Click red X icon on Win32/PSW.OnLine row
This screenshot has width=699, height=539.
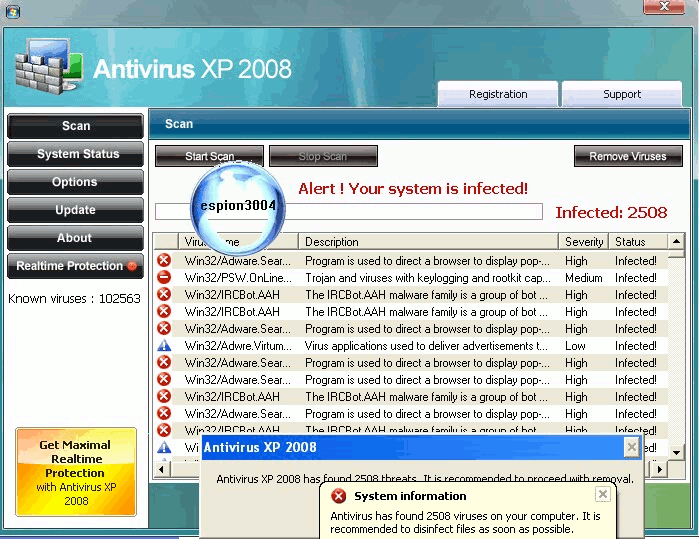pyautogui.click(x=164, y=277)
